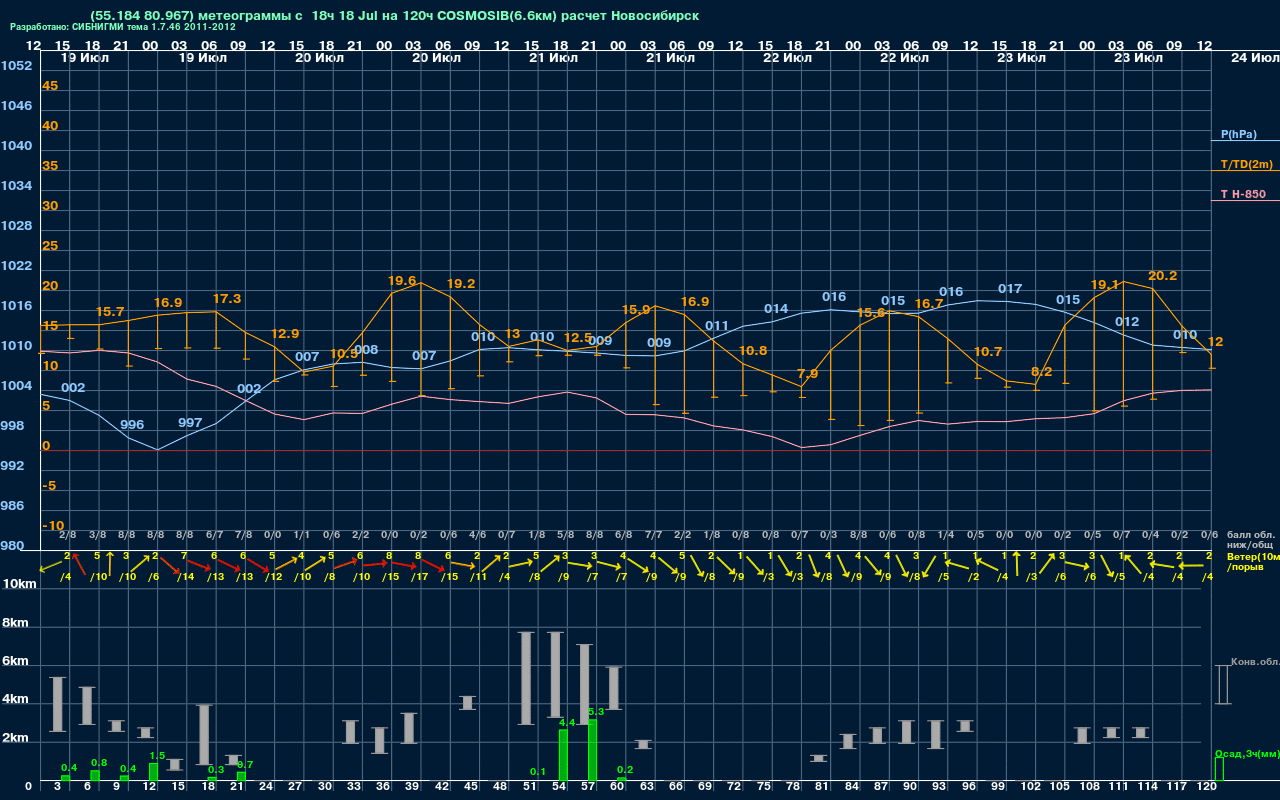Viewport: 1280px width, 800px height.
Task: Click the precipitation amount 4.4
Action: point(567,722)
